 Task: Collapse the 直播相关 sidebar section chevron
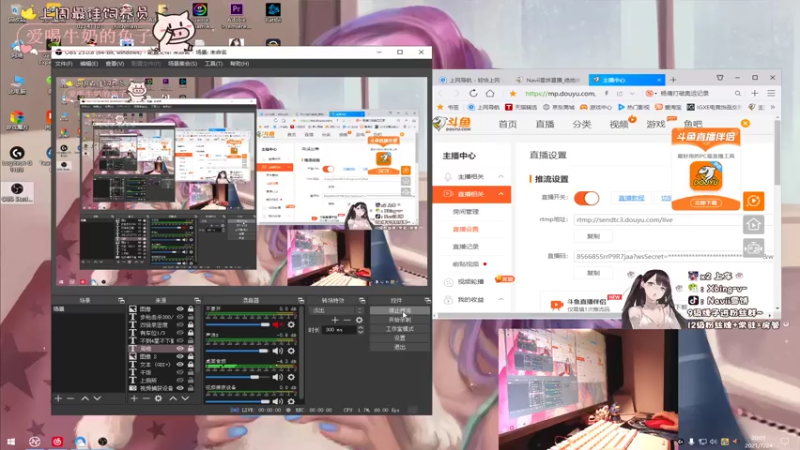501,194
